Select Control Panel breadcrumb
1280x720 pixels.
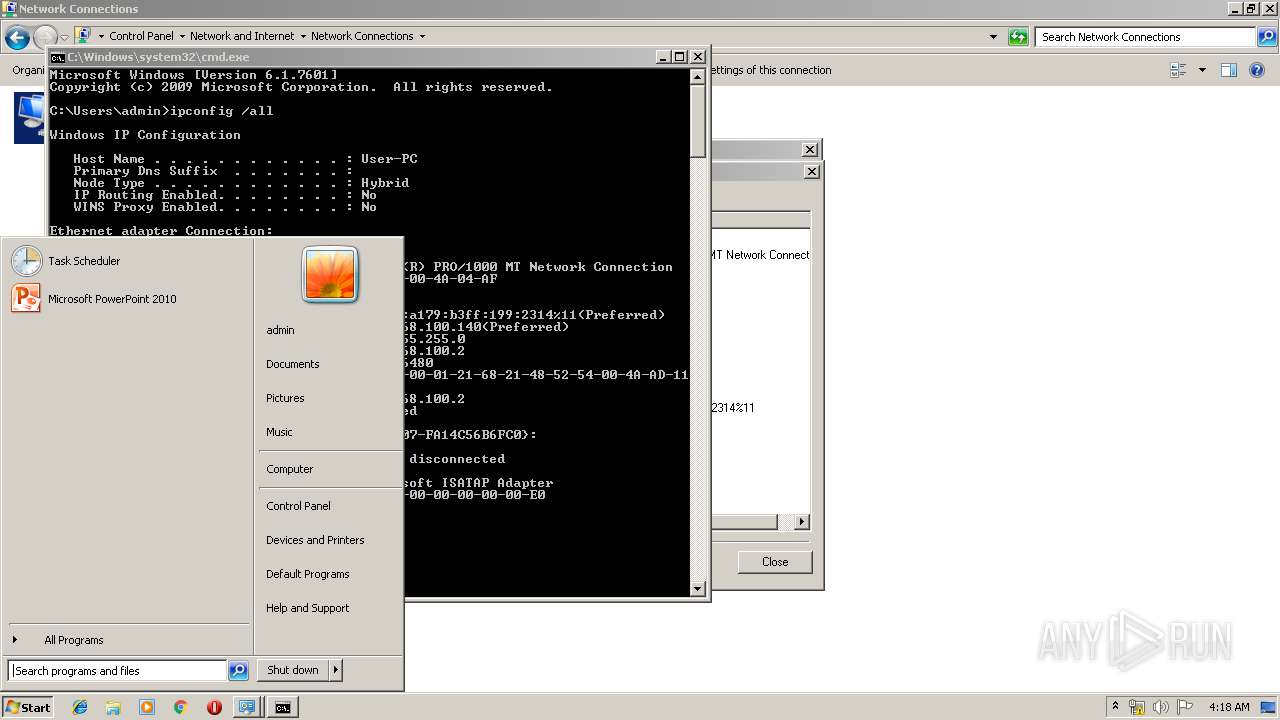pos(141,36)
